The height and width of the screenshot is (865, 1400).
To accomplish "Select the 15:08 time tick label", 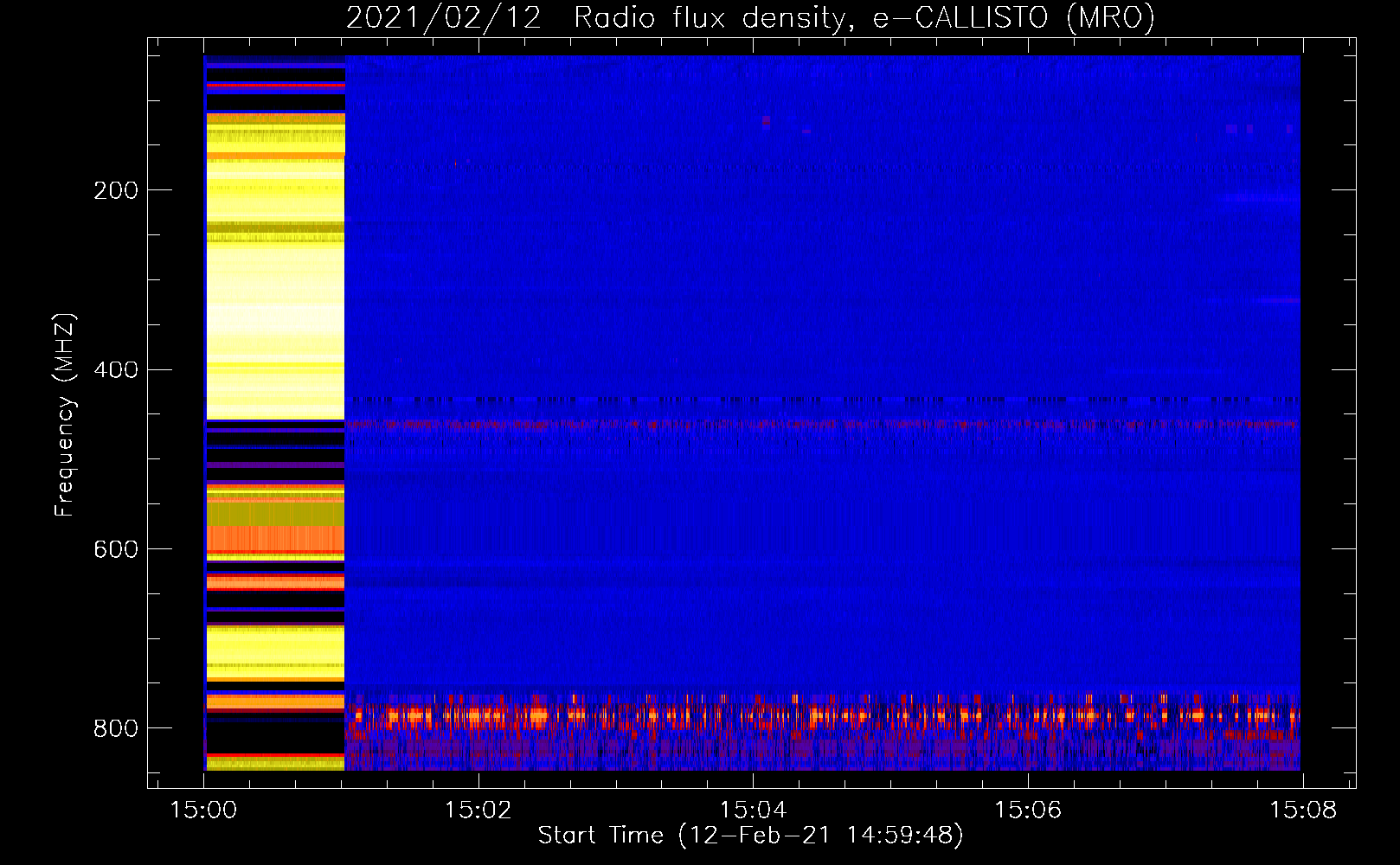I will point(1302,811).
